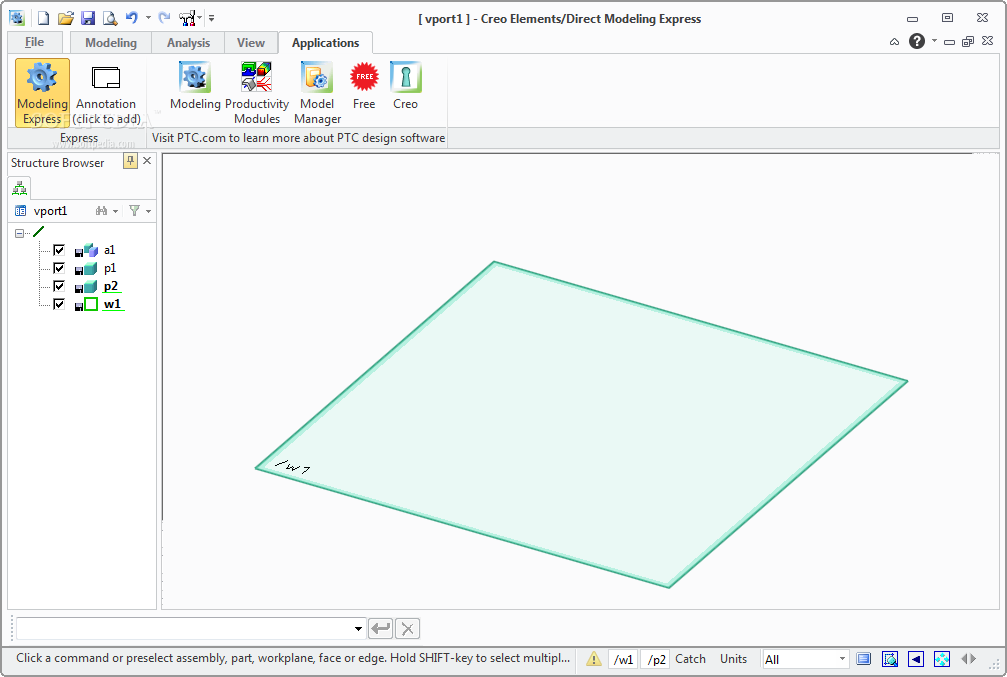Click the fit-all arrows icon in status bar

(941, 659)
